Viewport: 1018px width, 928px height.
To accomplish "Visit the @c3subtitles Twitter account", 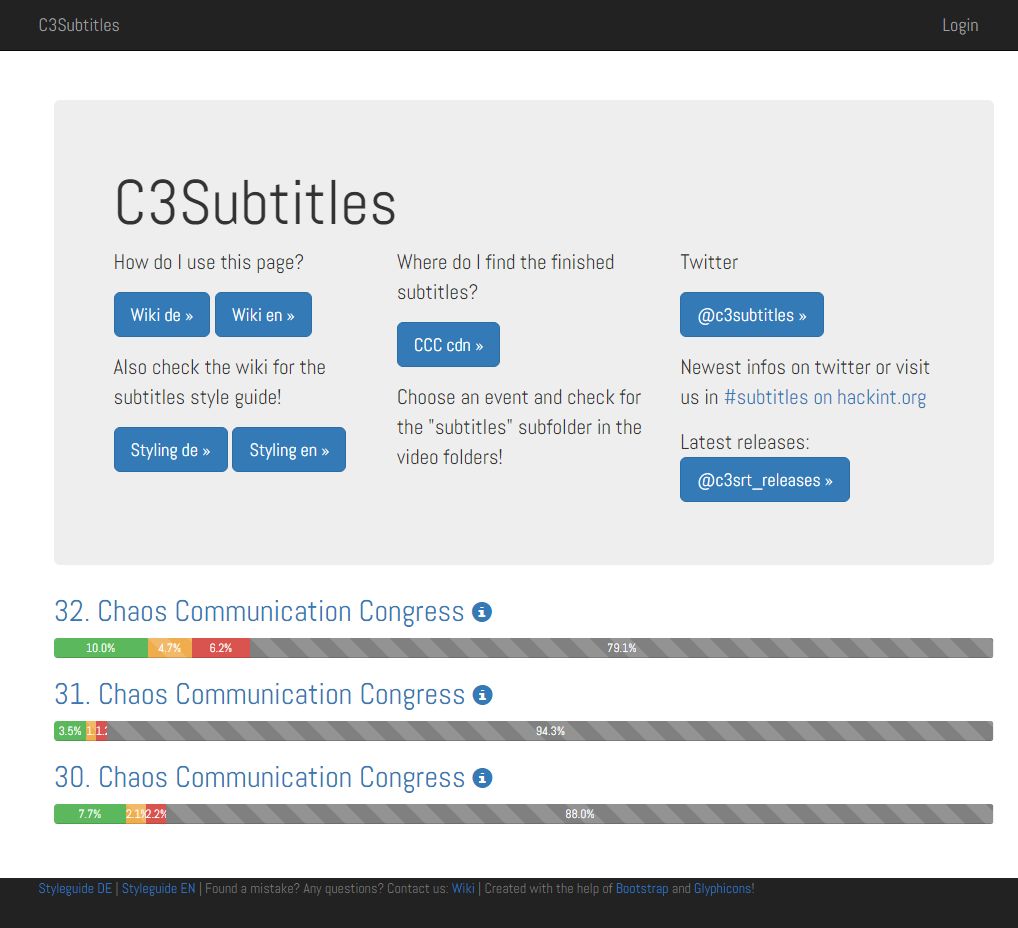I will 752,315.
